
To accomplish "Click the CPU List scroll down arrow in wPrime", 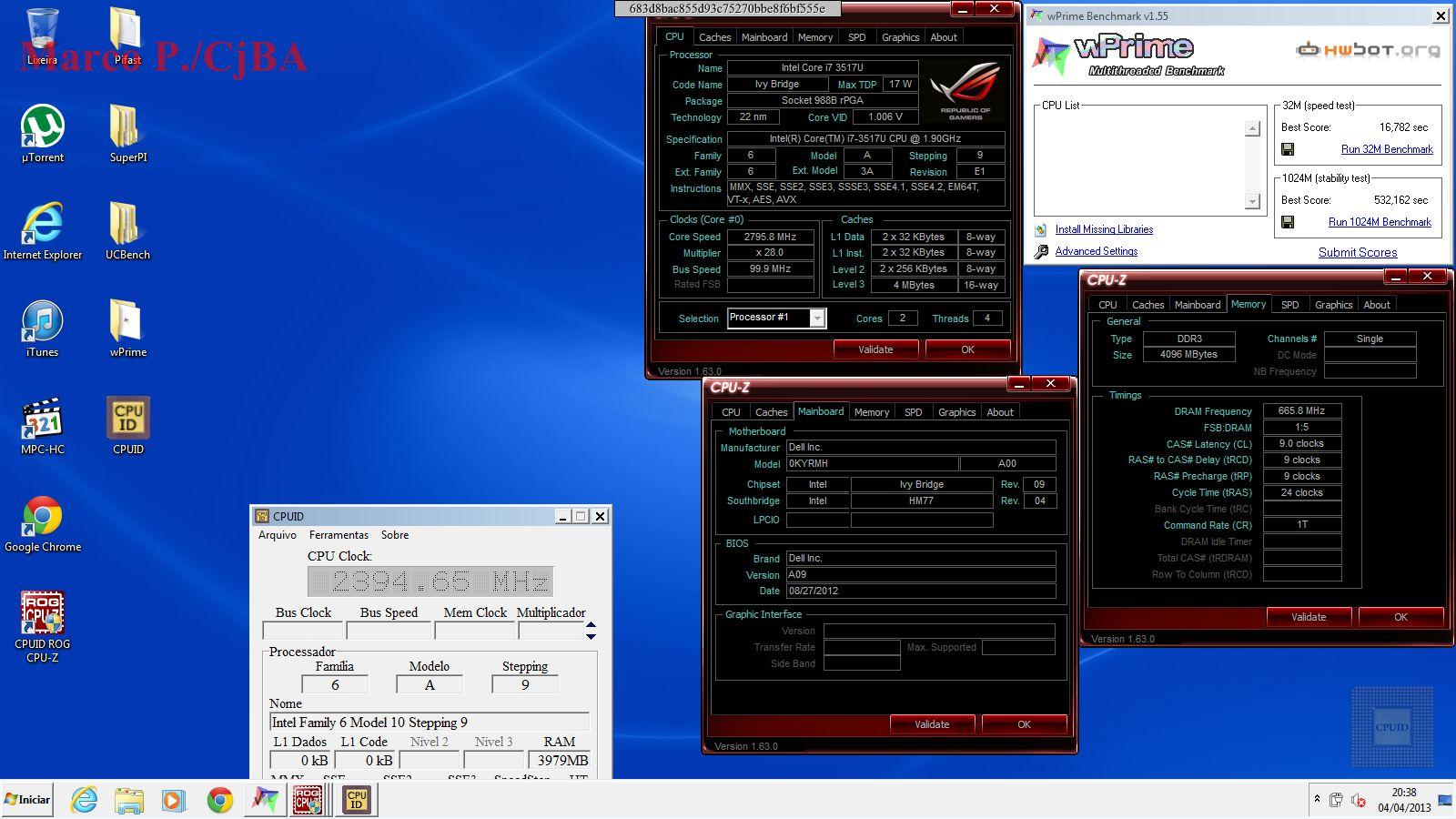I will pos(1253,201).
